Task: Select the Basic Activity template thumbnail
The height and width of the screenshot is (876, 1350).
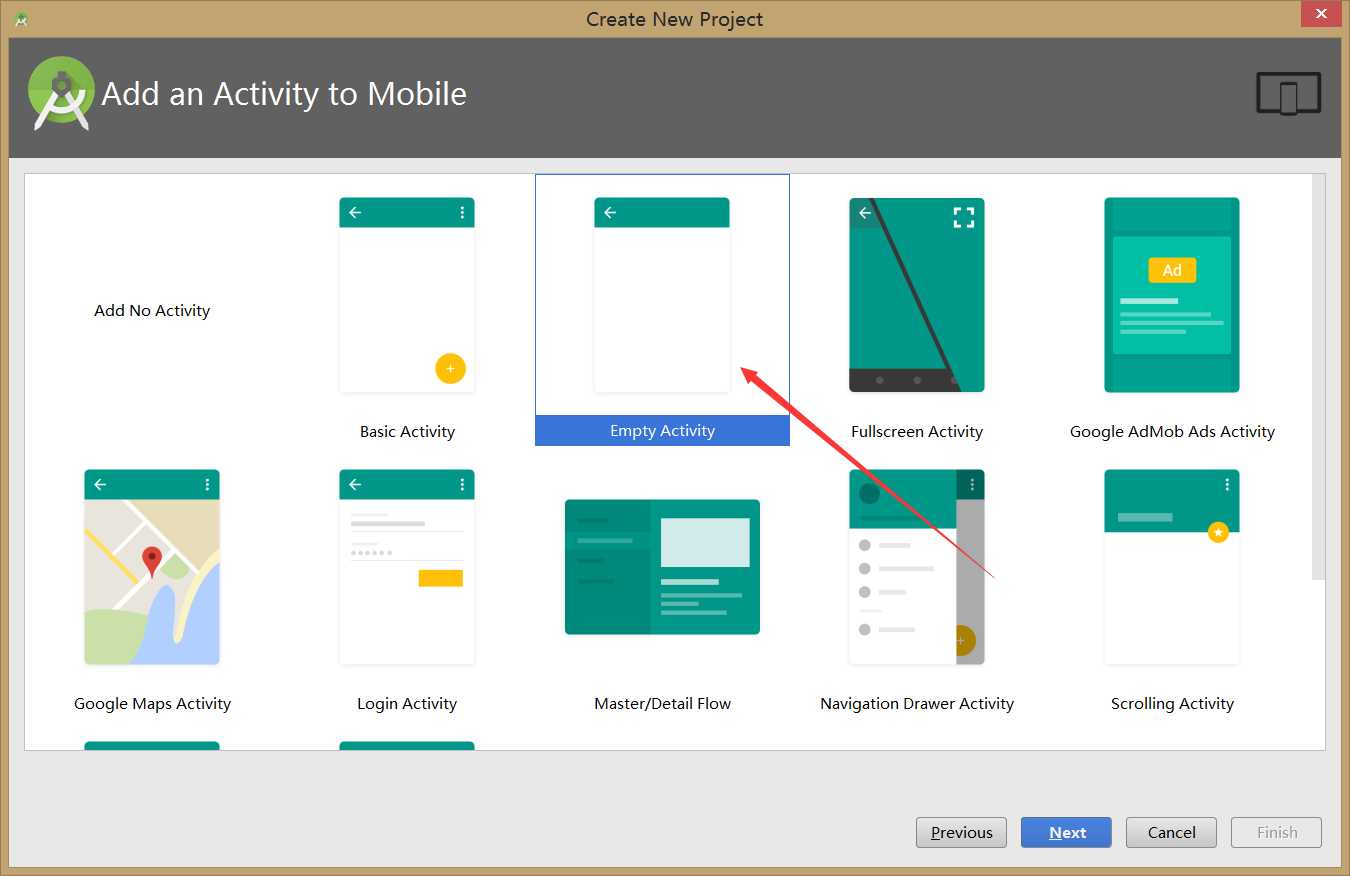Action: (407, 295)
